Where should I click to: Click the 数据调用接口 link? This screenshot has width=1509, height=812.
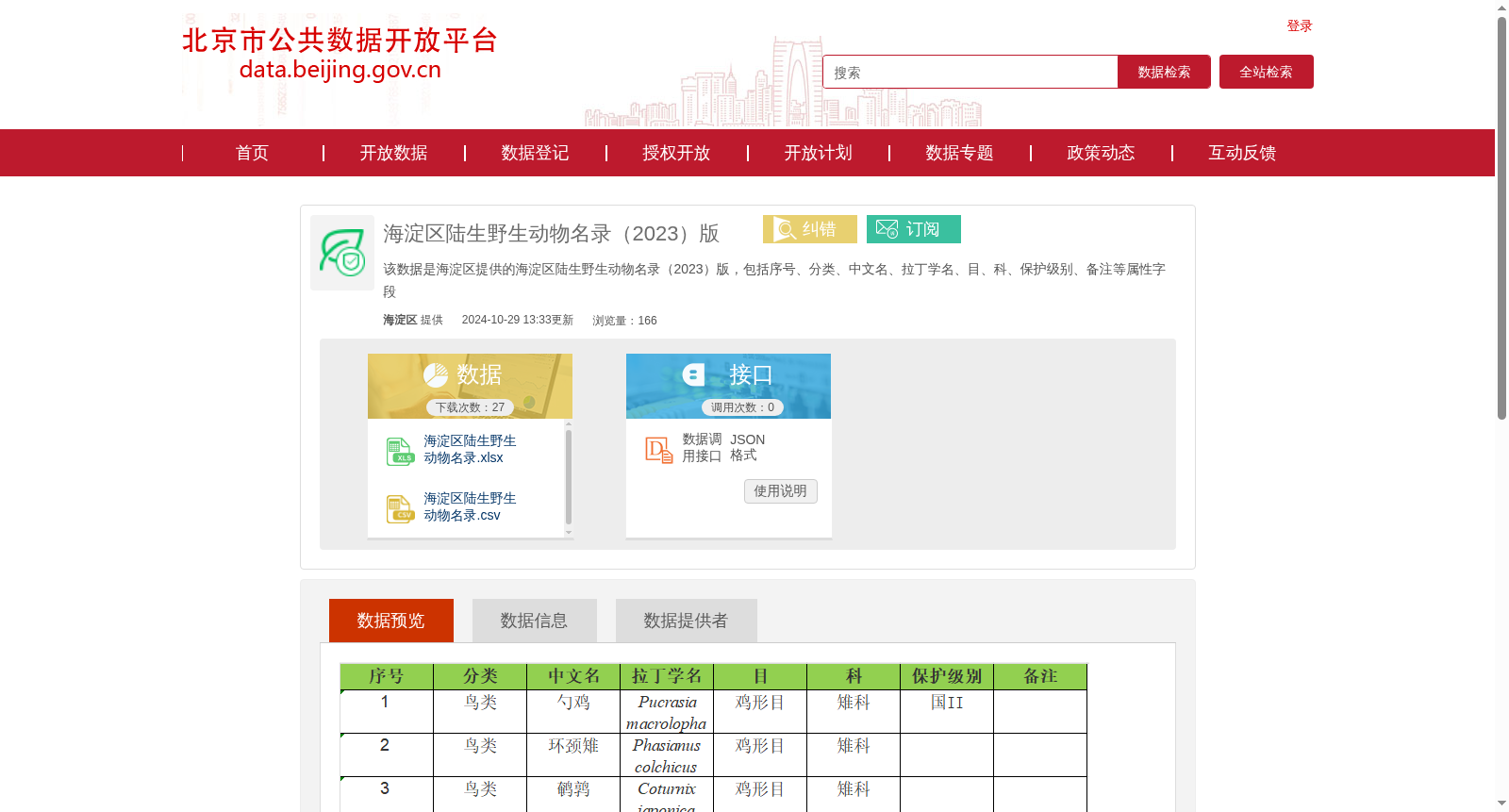pos(702,448)
